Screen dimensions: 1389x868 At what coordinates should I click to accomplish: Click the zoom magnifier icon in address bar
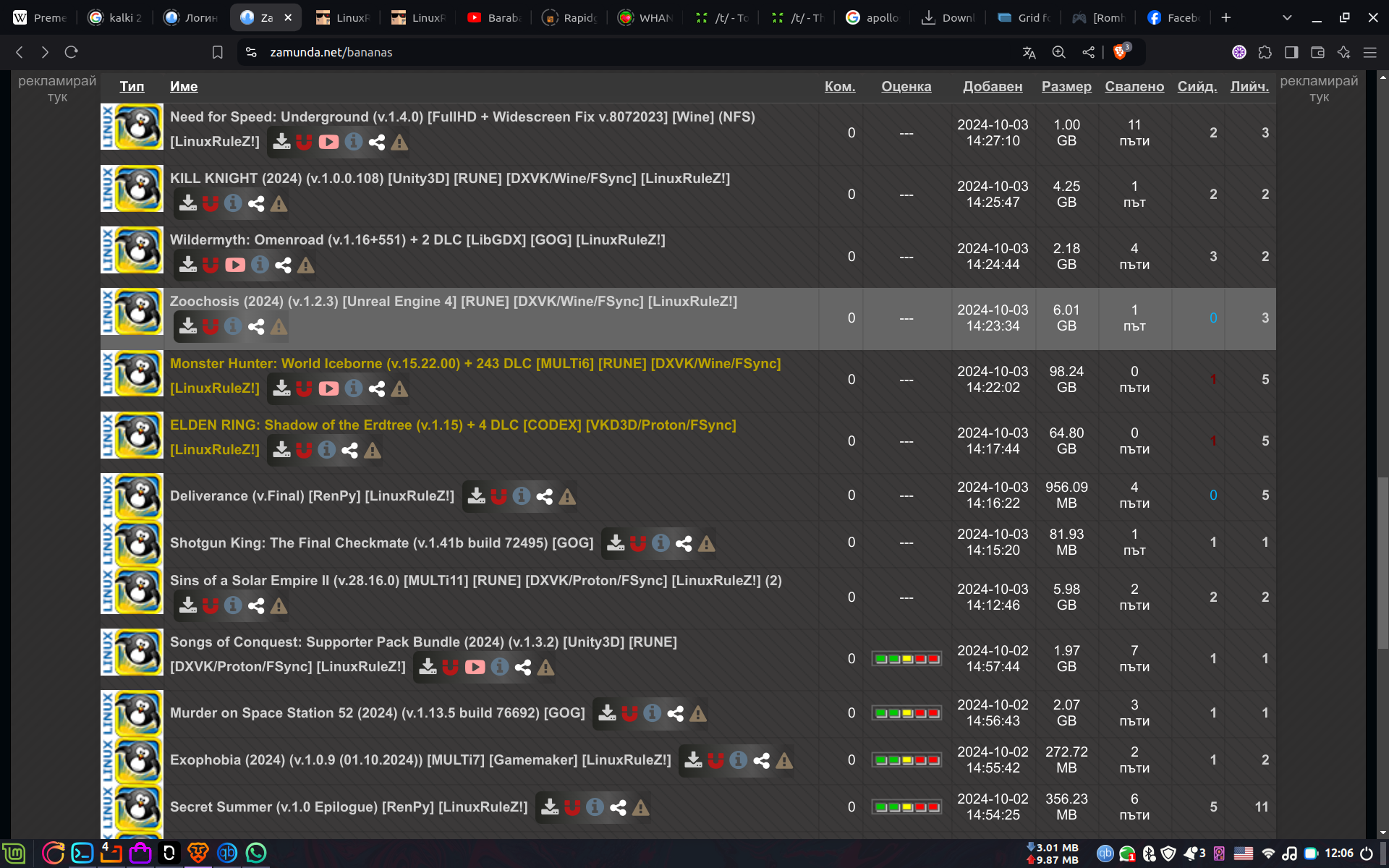[1059, 52]
